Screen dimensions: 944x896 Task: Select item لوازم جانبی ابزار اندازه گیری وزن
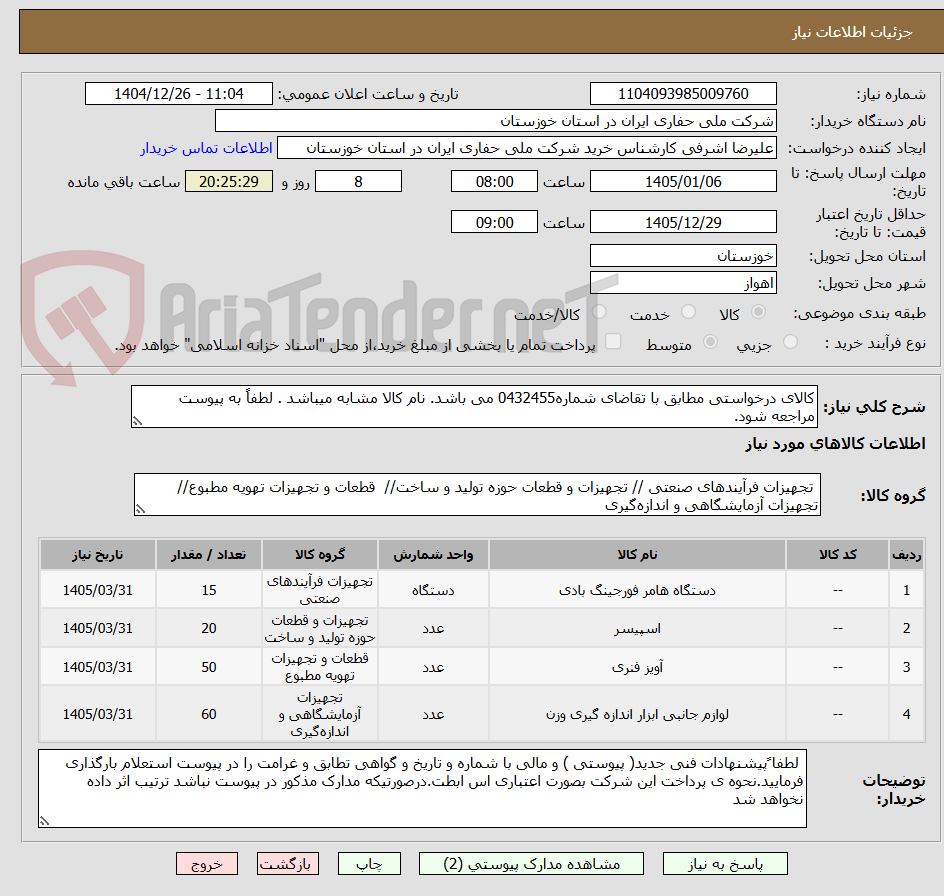(637, 714)
